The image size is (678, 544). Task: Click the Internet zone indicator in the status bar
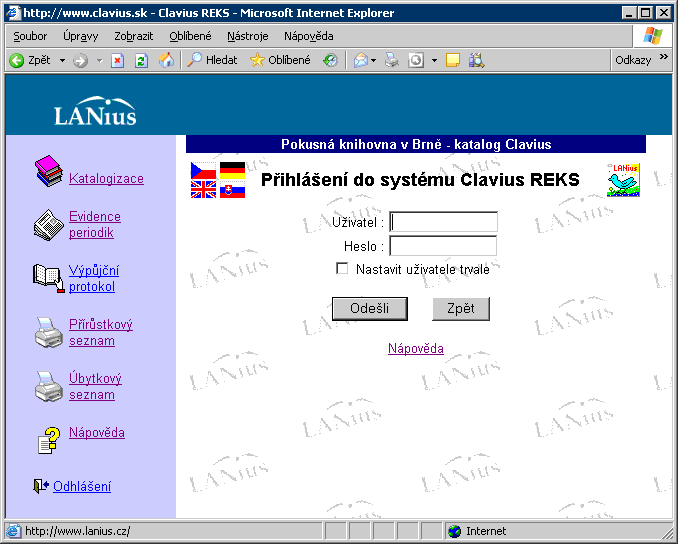point(477,531)
